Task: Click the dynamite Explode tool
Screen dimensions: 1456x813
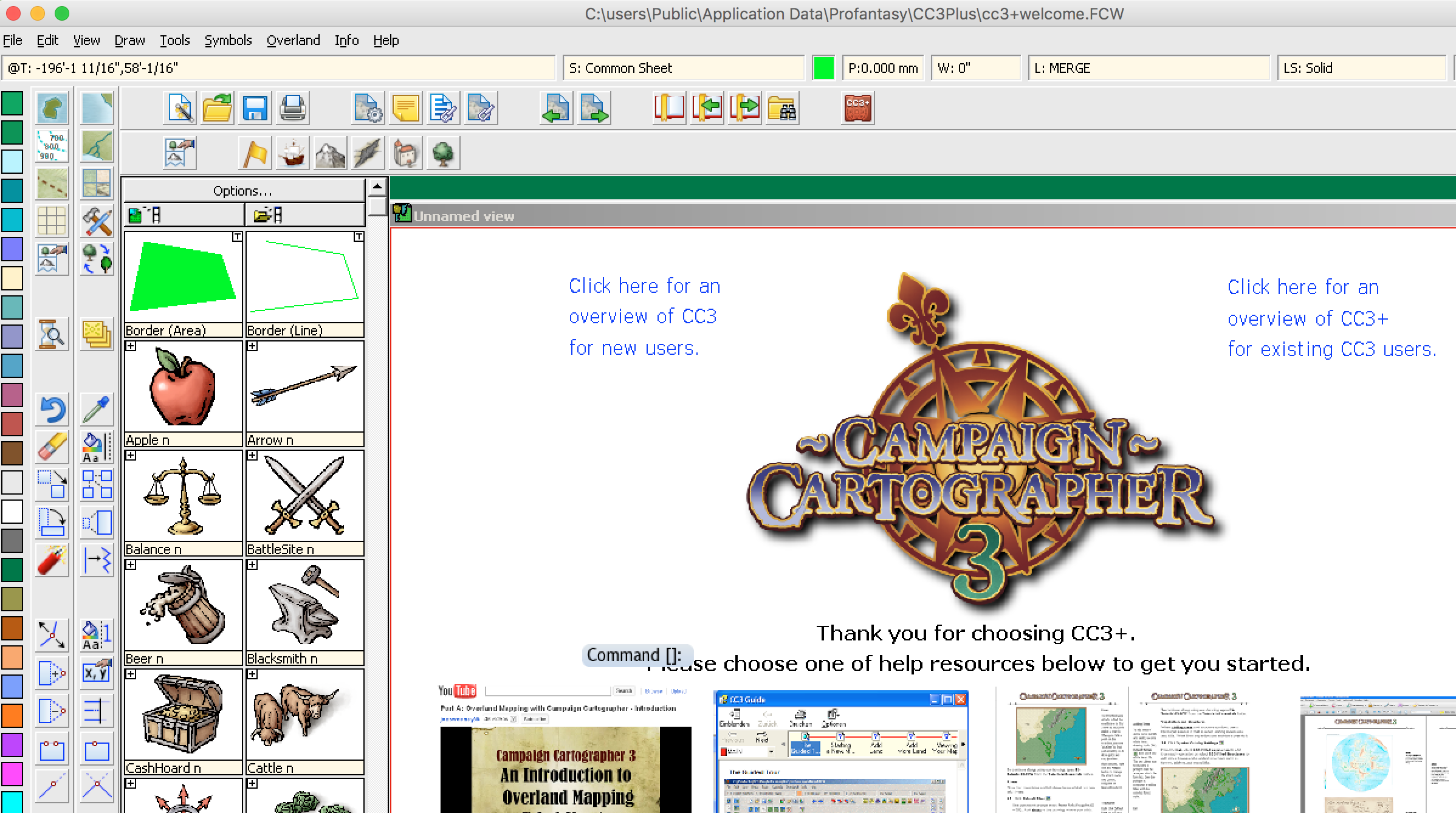Action: click(x=52, y=560)
